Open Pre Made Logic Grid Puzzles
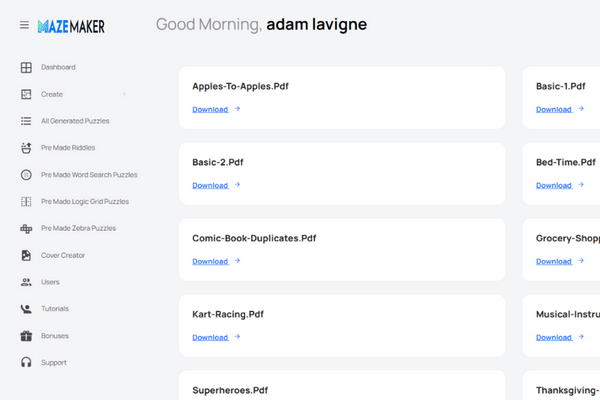The width and height of the screenshot is (600, 400). pos(84,202)
